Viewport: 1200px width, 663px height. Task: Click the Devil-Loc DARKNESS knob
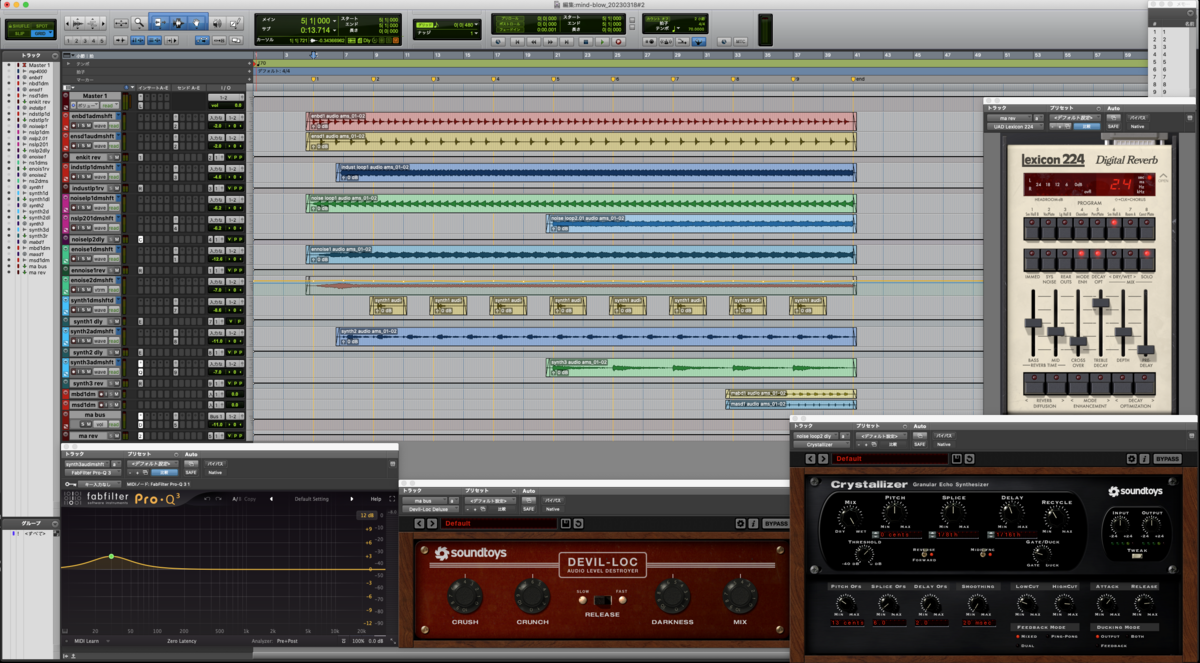pyautogui.click(x=672, y=596)
